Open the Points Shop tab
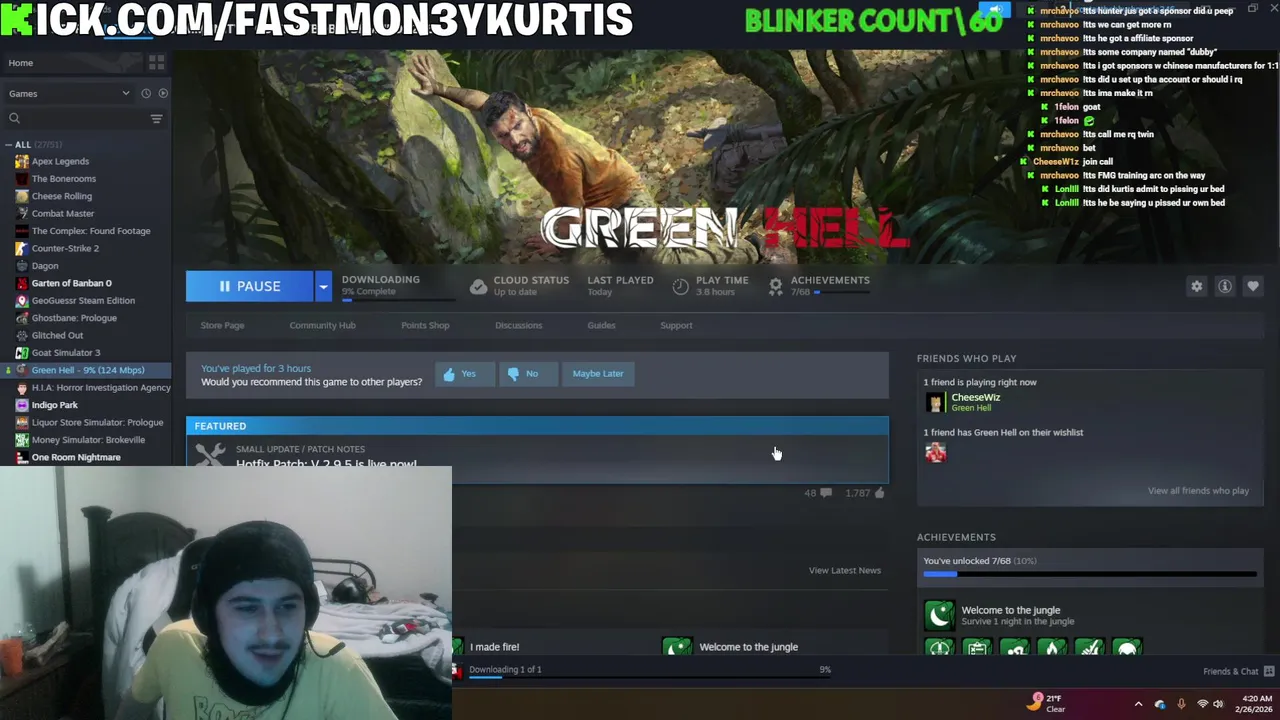The image size is (1280, 720). (425, 325)
